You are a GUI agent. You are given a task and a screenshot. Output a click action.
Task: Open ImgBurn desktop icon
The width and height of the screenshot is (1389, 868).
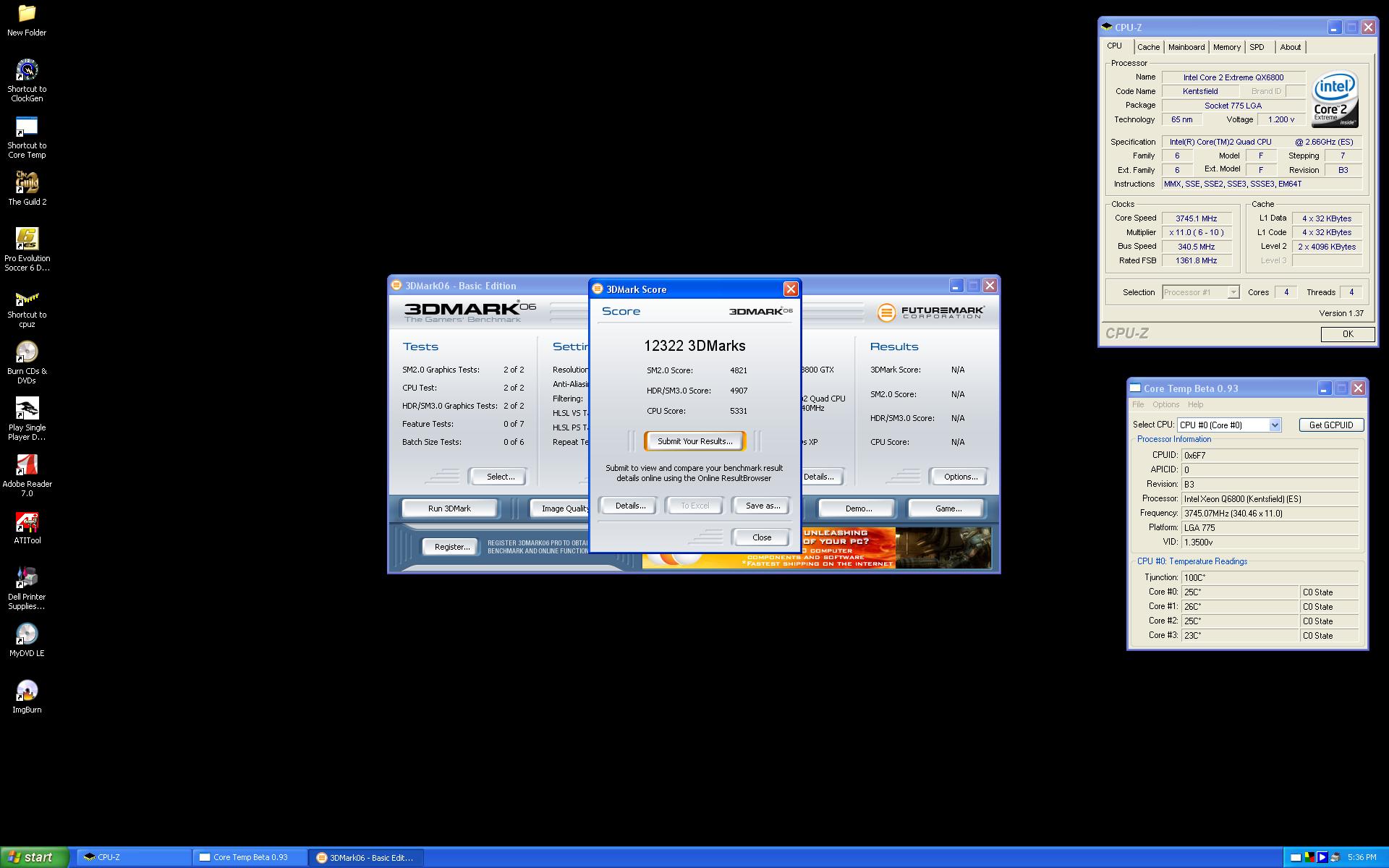tap(27, 697)
